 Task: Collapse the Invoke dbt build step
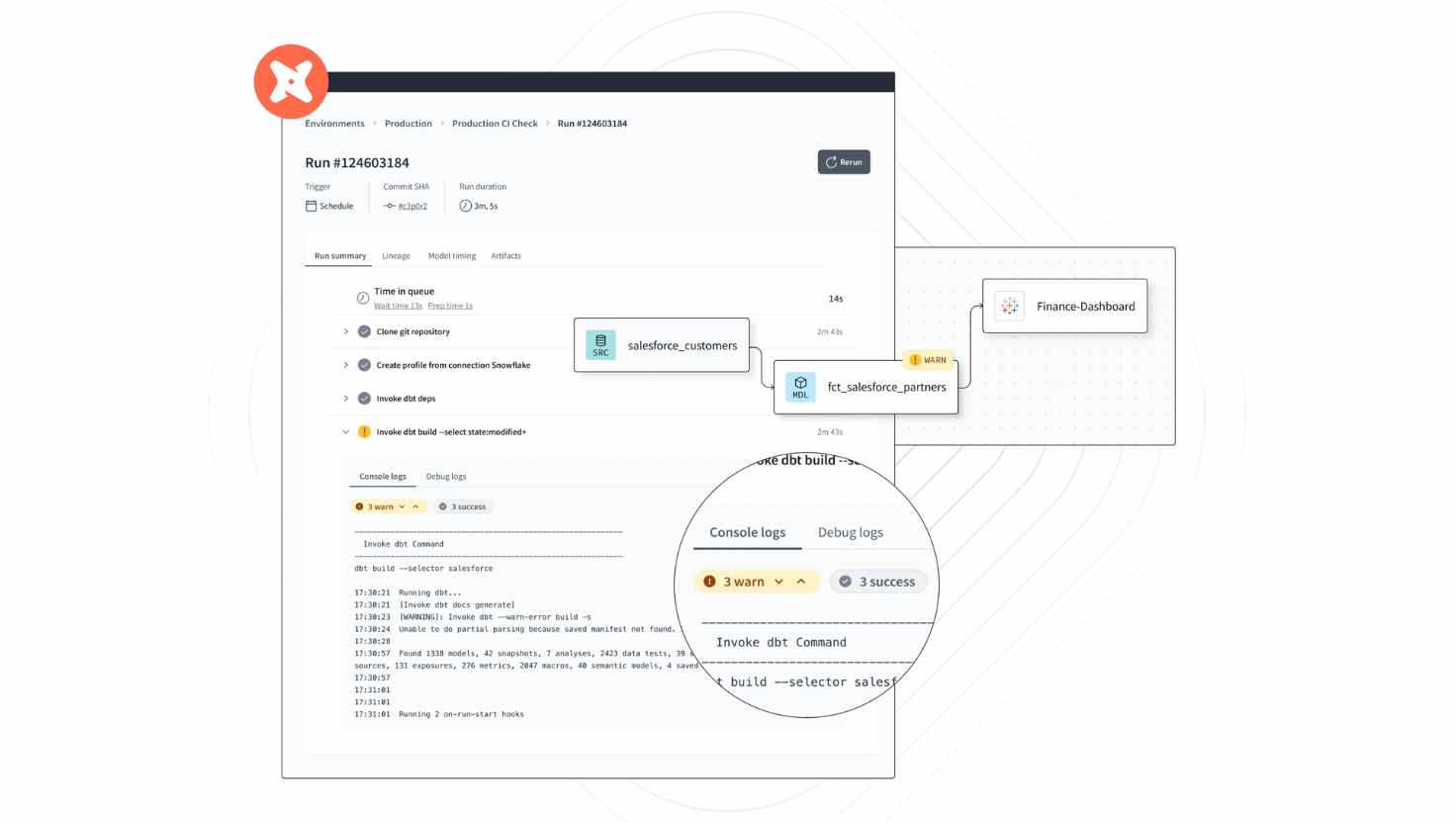(345, 432)
